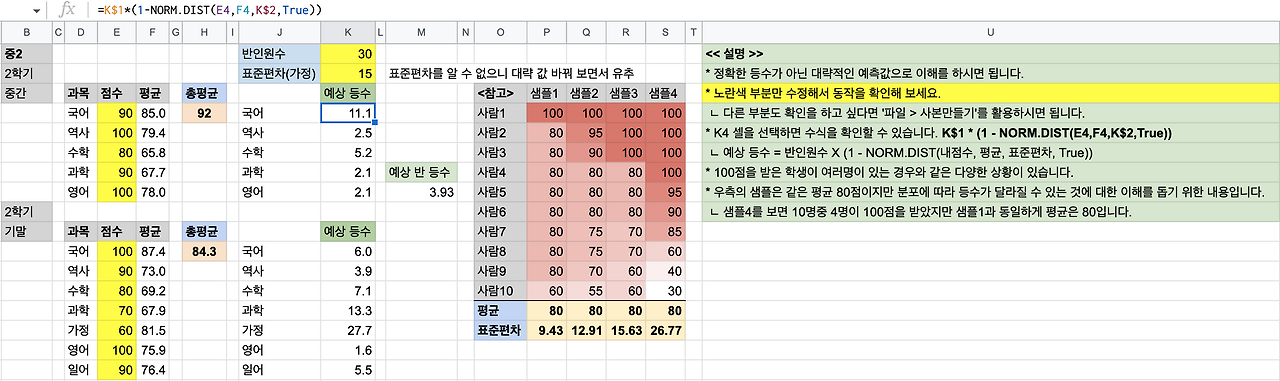This screenshot has width=1280, height=381.
Task: Select the 샘플4를 보면 explanation line
Action: tap(990, 212)
